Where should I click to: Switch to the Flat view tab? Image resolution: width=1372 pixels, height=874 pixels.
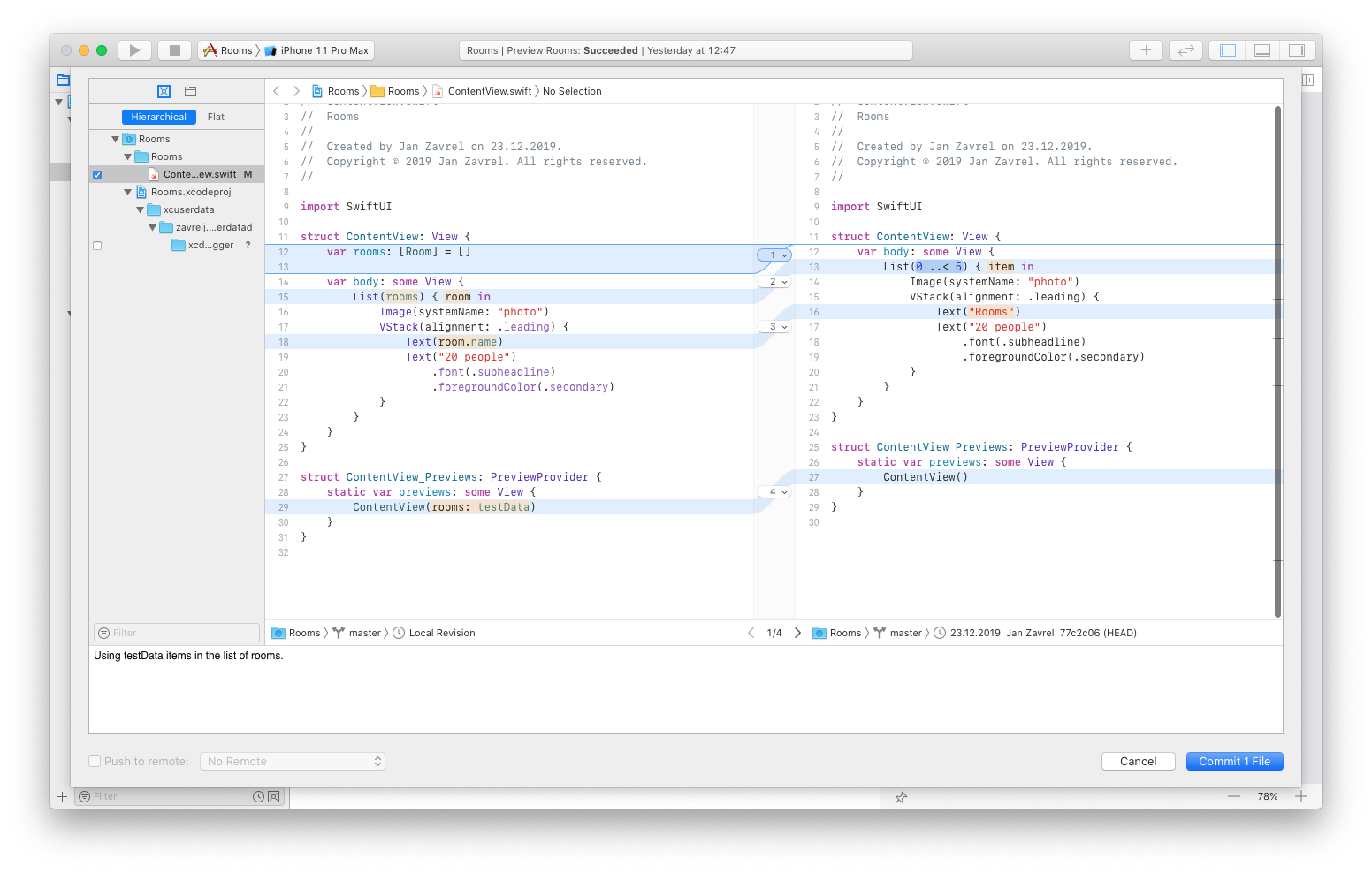pyautogui.click(x=216, y=116)
